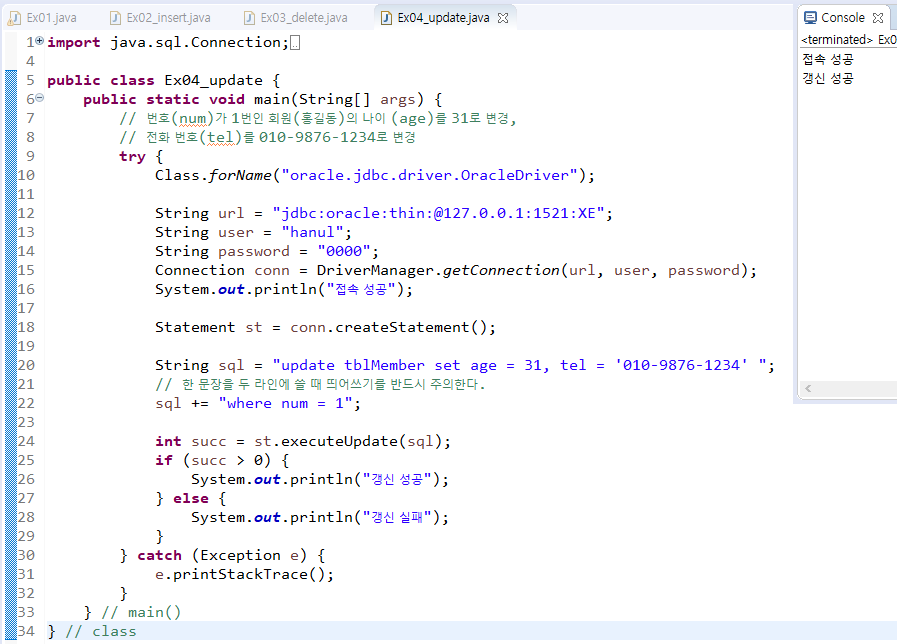Click the Ex01.java file icon

point(14,18)
